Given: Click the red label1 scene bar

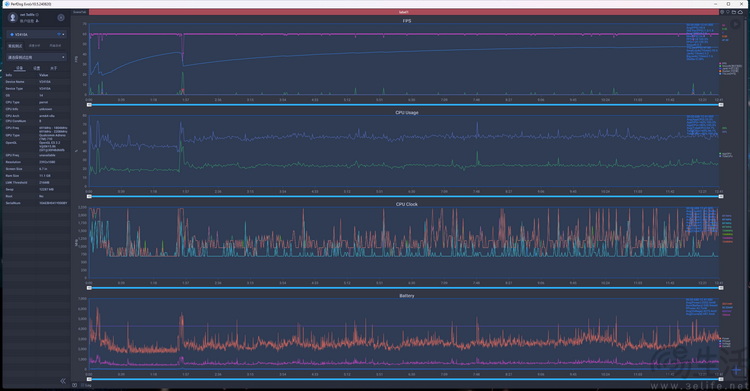Looking at the screenshot, I should (403, 12).
